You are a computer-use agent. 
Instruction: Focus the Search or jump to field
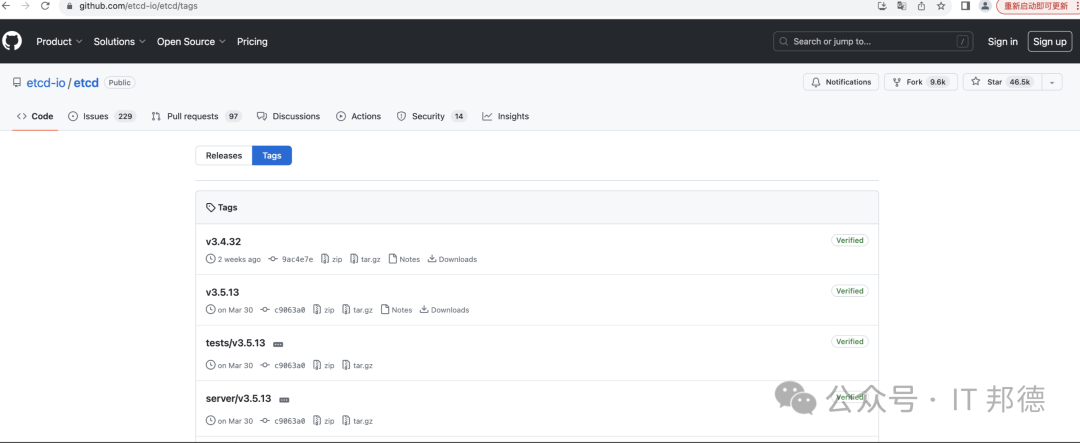(x=873, y=41)
